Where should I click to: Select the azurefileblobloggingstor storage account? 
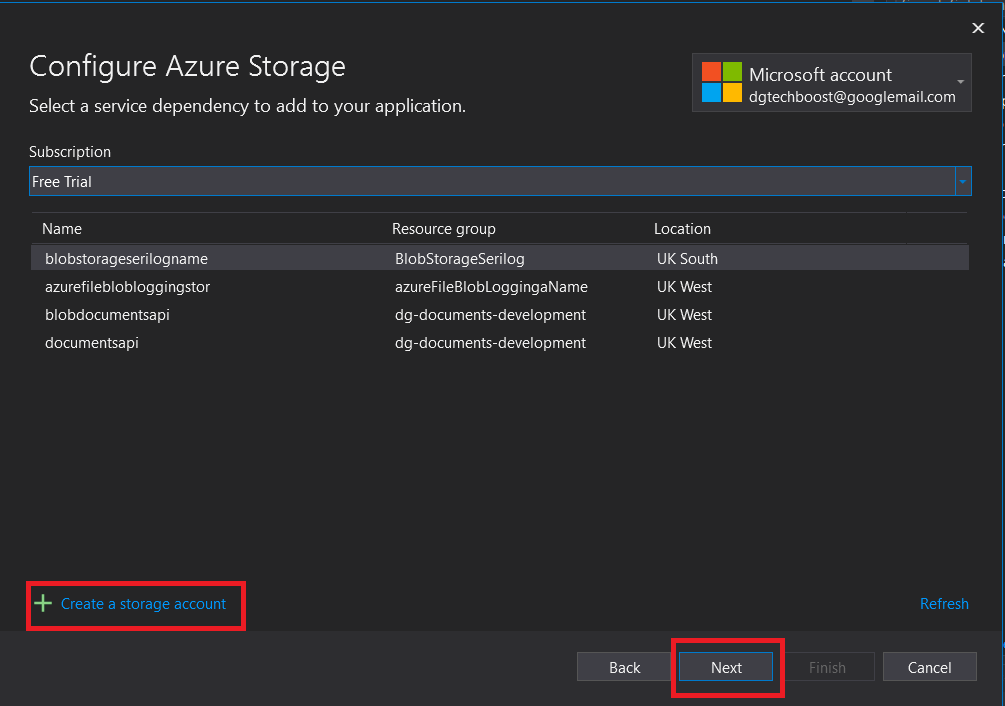(x=127, y=287)
